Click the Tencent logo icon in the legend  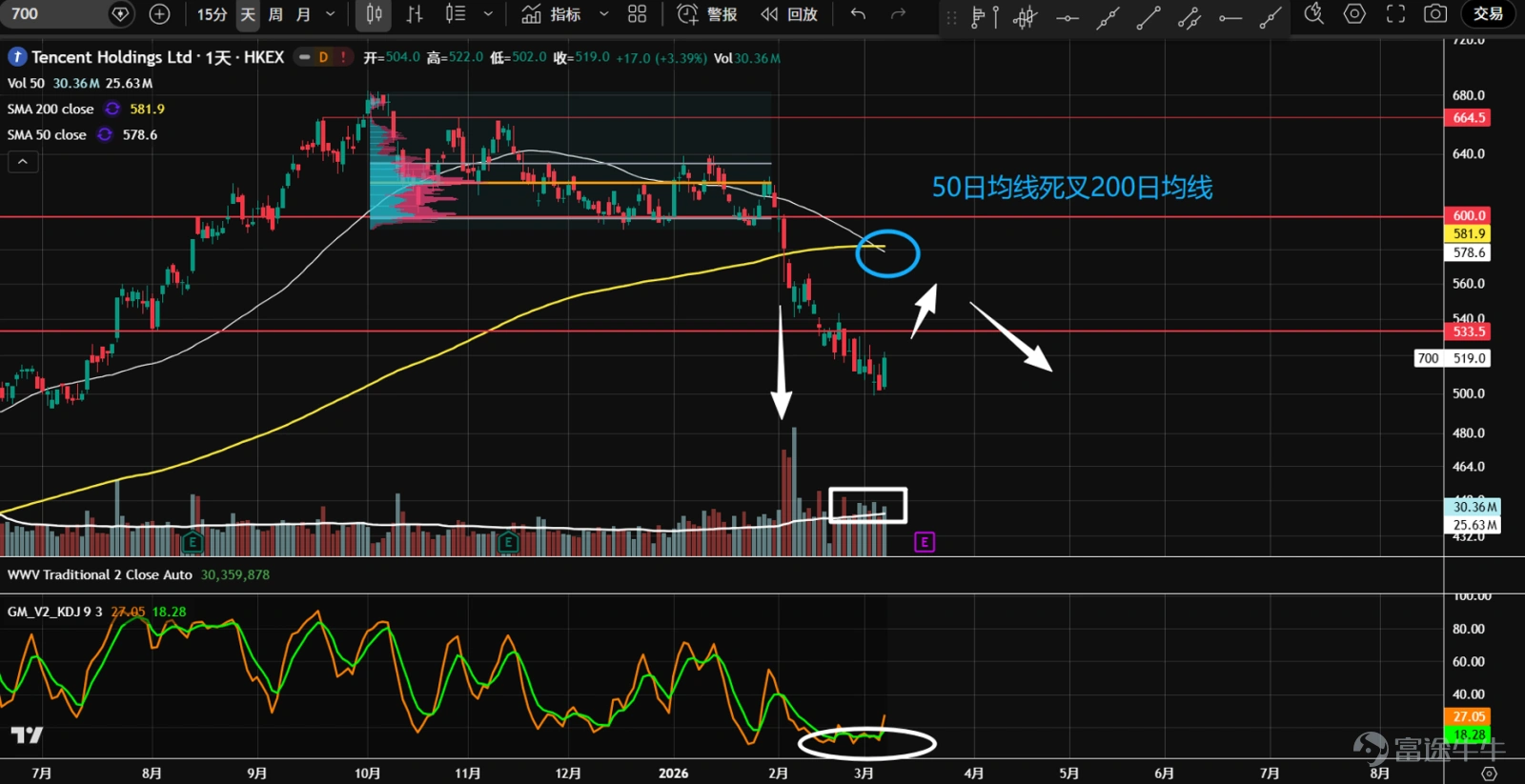[x=17, y=57]
